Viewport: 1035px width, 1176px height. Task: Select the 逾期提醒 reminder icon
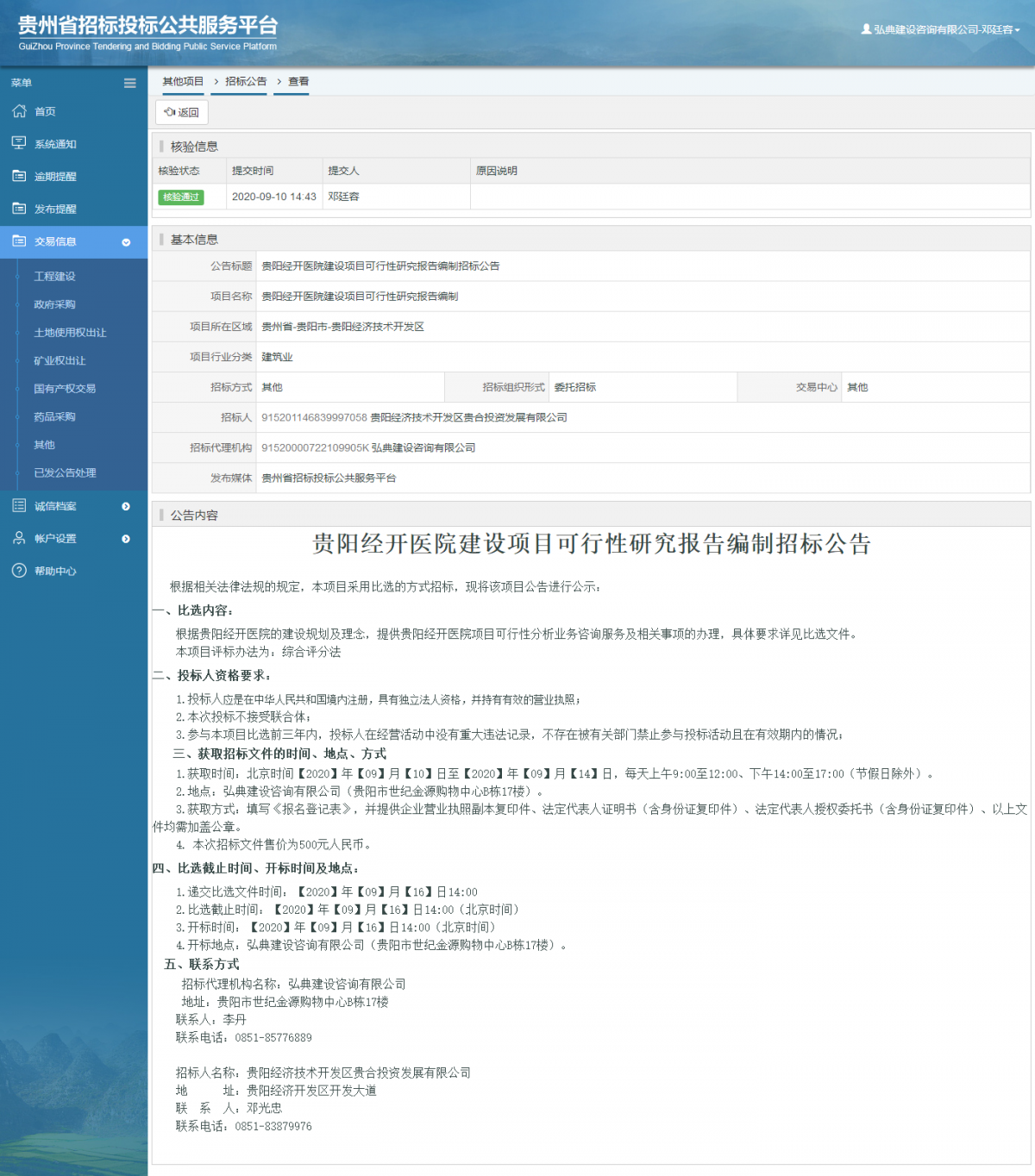(19, 176)
